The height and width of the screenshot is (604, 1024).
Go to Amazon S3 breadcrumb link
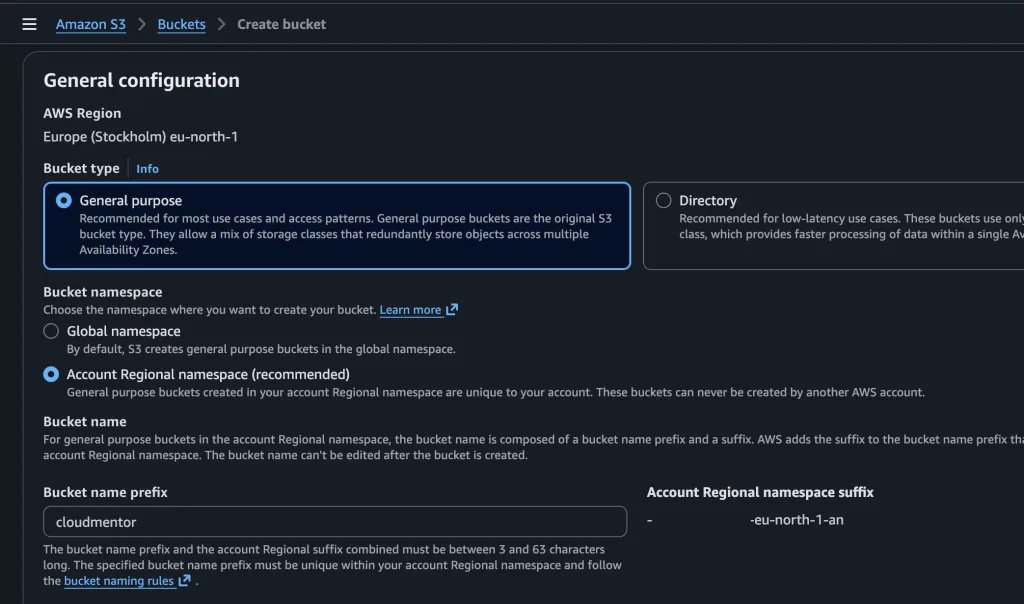[x=91, y=24]
